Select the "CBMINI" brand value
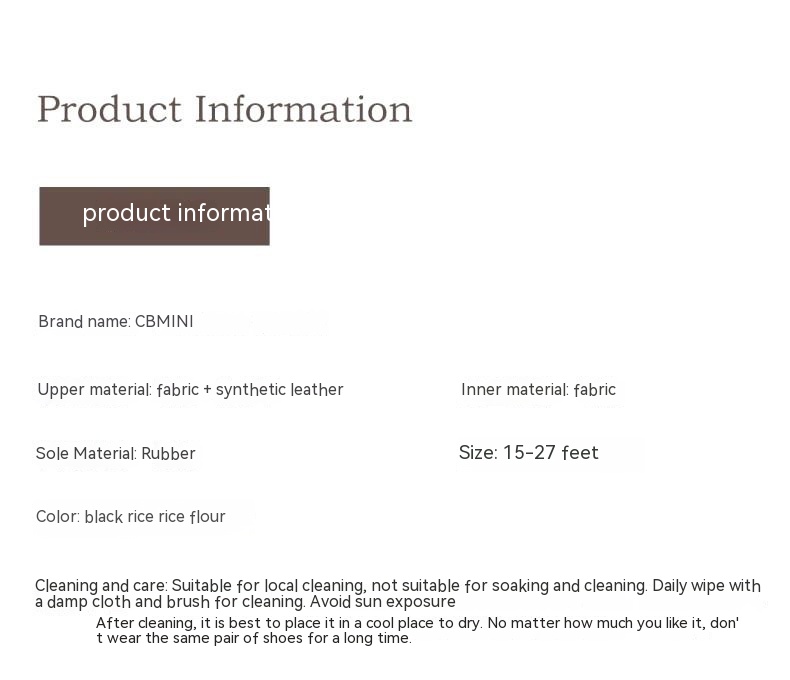Viewport: 790px width, 680px height. [x=164, y=322]
